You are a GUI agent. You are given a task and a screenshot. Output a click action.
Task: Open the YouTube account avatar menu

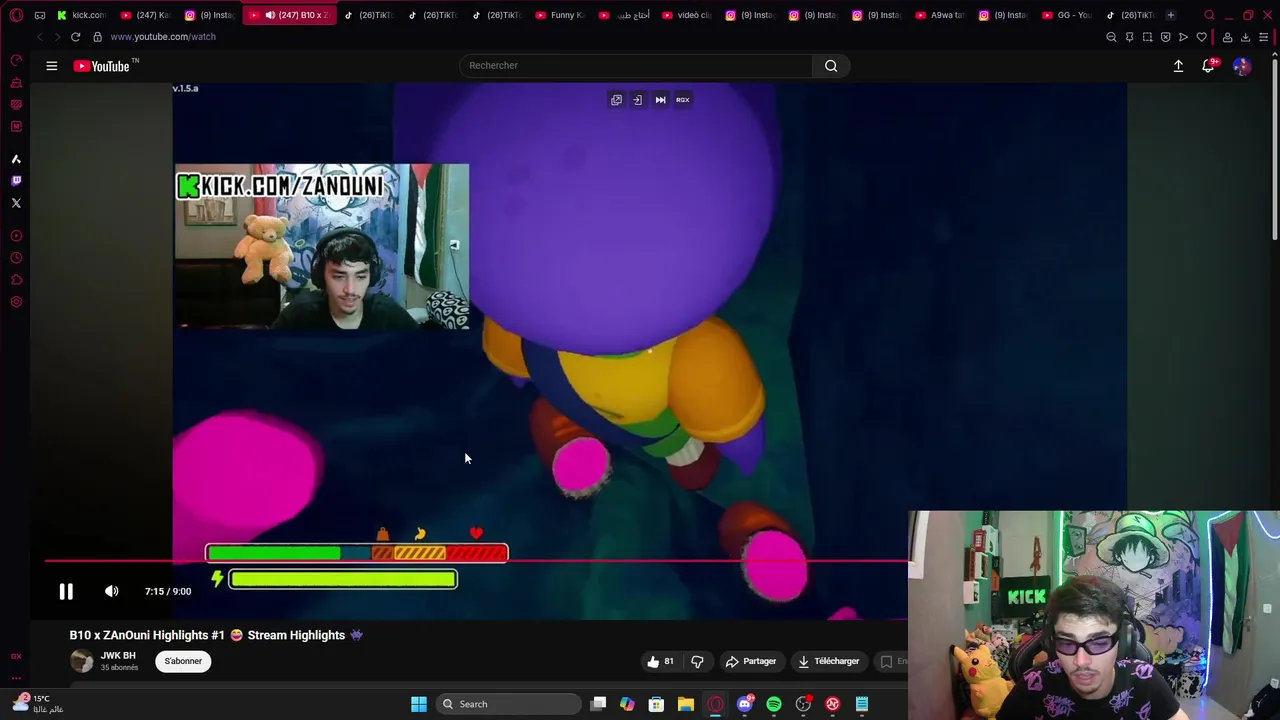click(x=1241, y=66)
